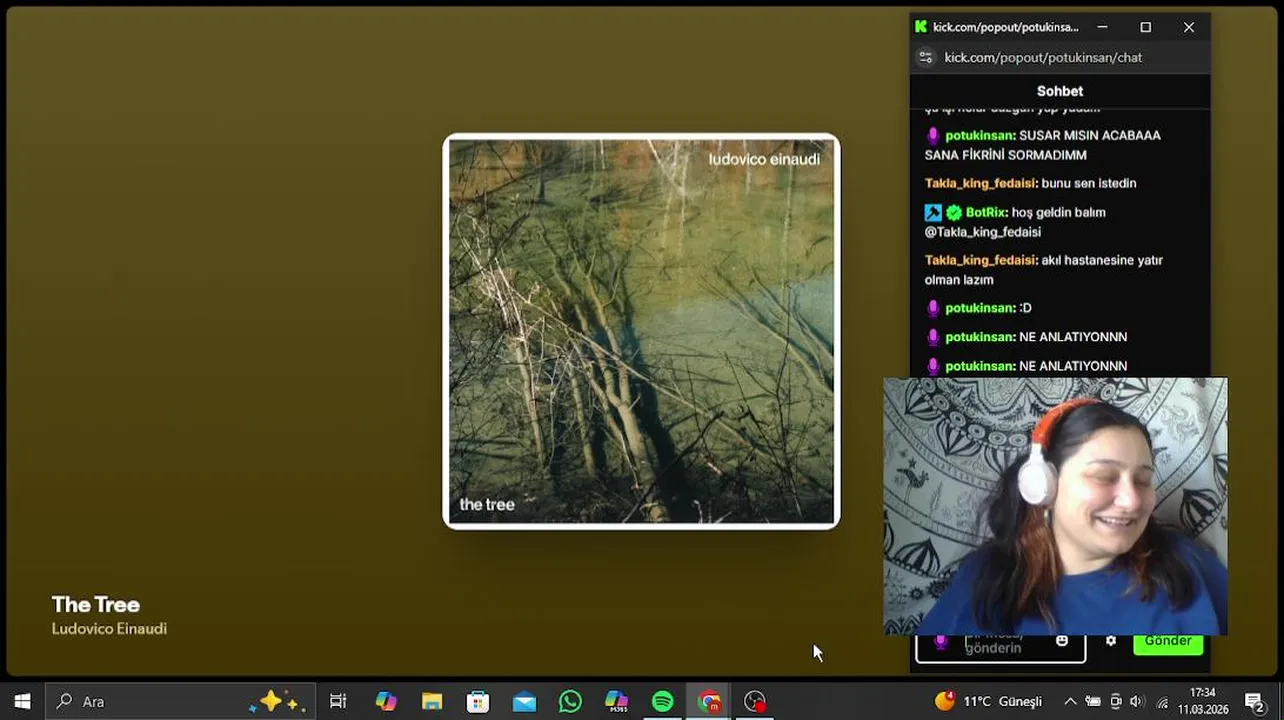Click the Sohbet chat header
Viewport: 1284px width, 720px height.
coord(1060,91)
